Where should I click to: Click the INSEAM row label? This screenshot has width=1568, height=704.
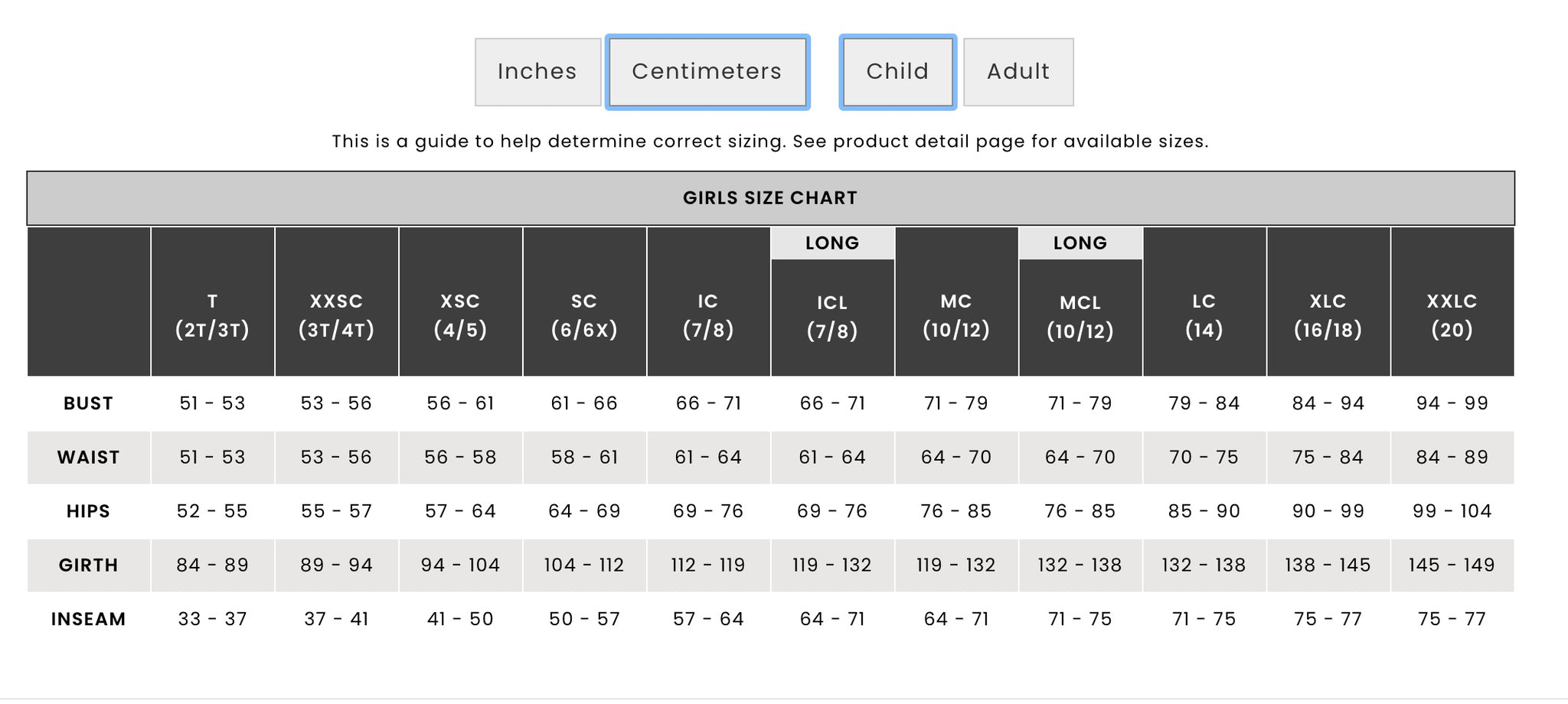pos(89,619)
